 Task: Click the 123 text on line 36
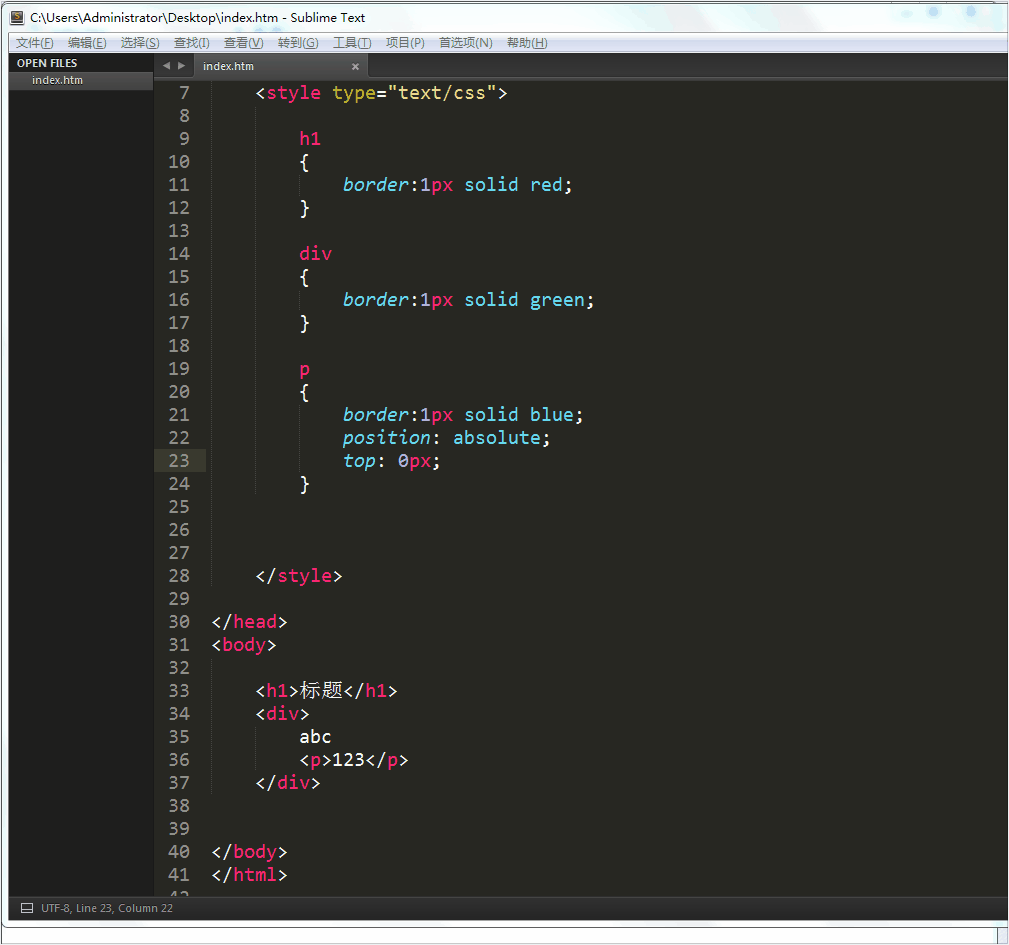[x=348, y=760]
